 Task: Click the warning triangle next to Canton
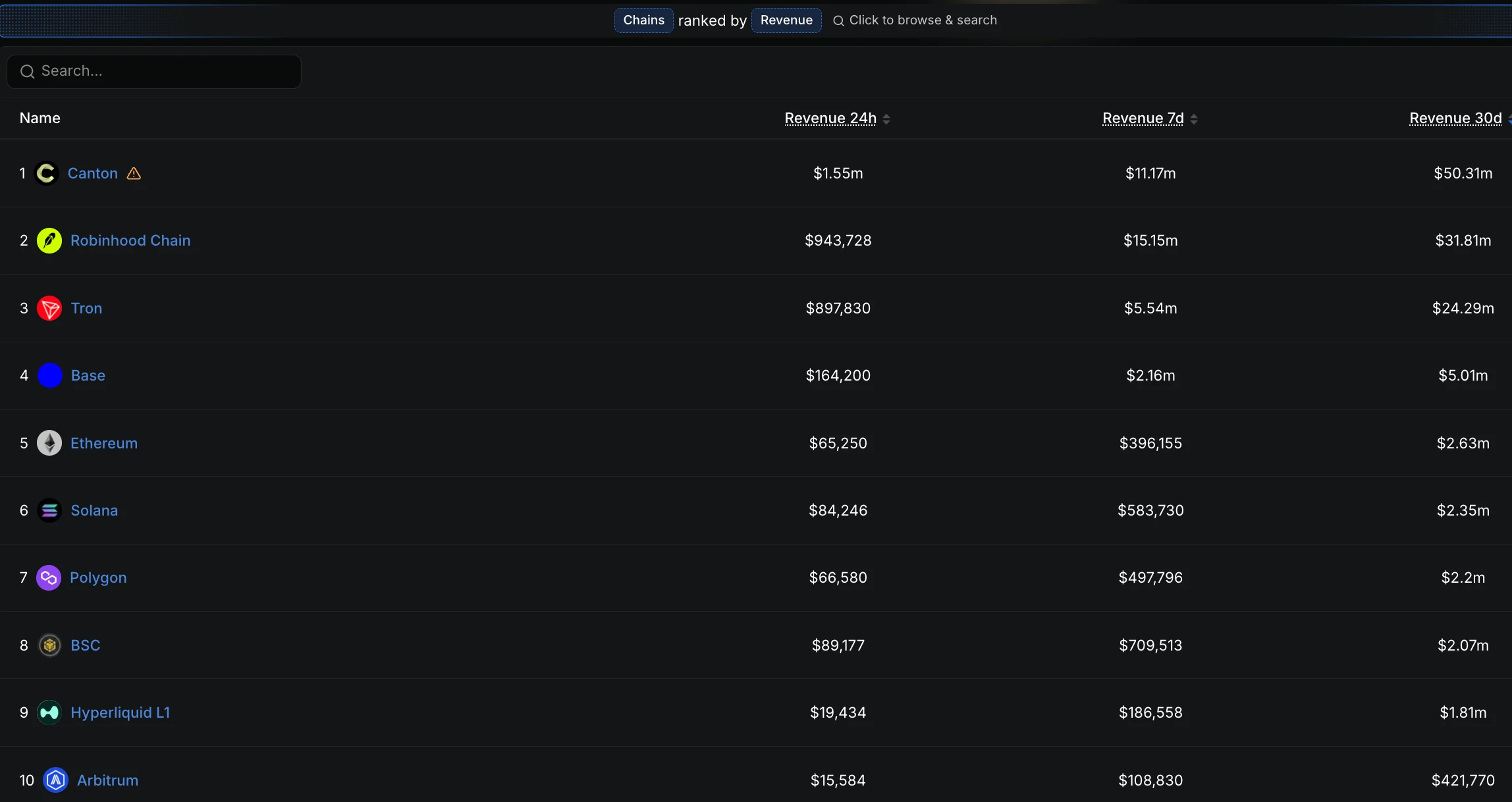pos(134,173)
